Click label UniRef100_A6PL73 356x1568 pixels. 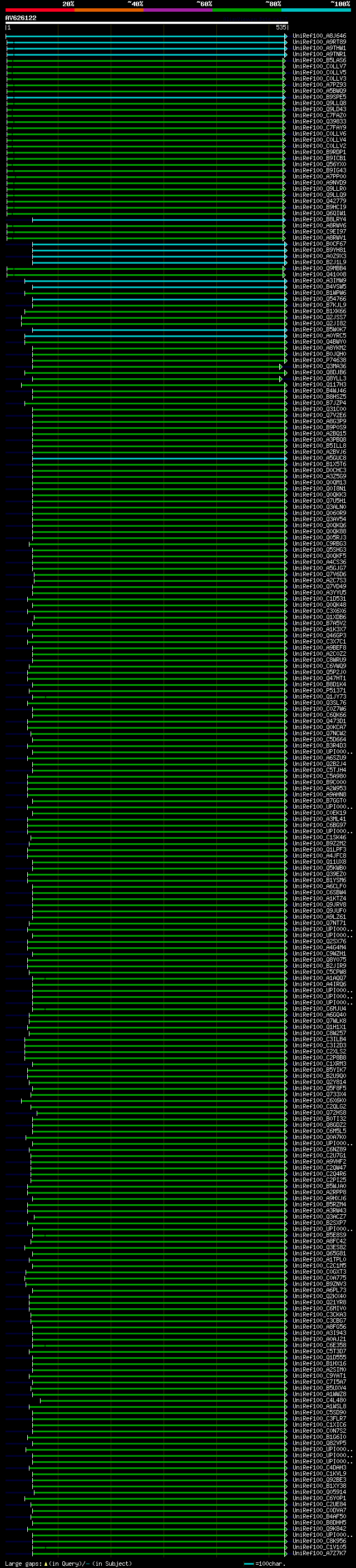click(x=319, y=1290)
